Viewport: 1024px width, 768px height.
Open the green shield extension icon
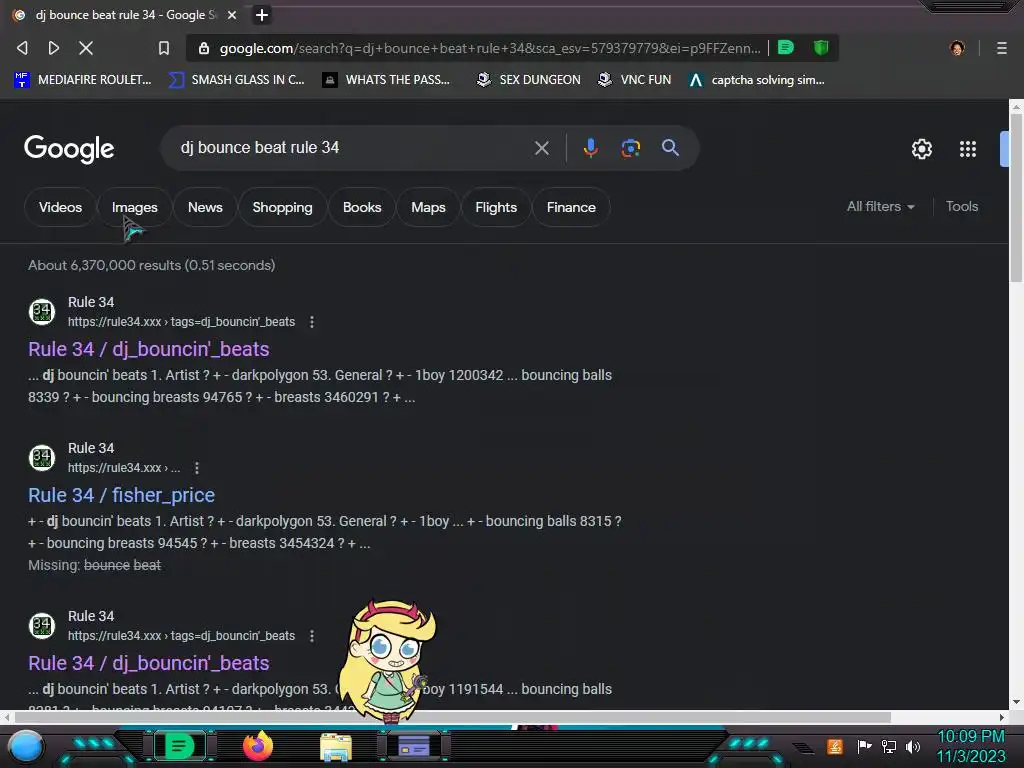click(821, 48)
